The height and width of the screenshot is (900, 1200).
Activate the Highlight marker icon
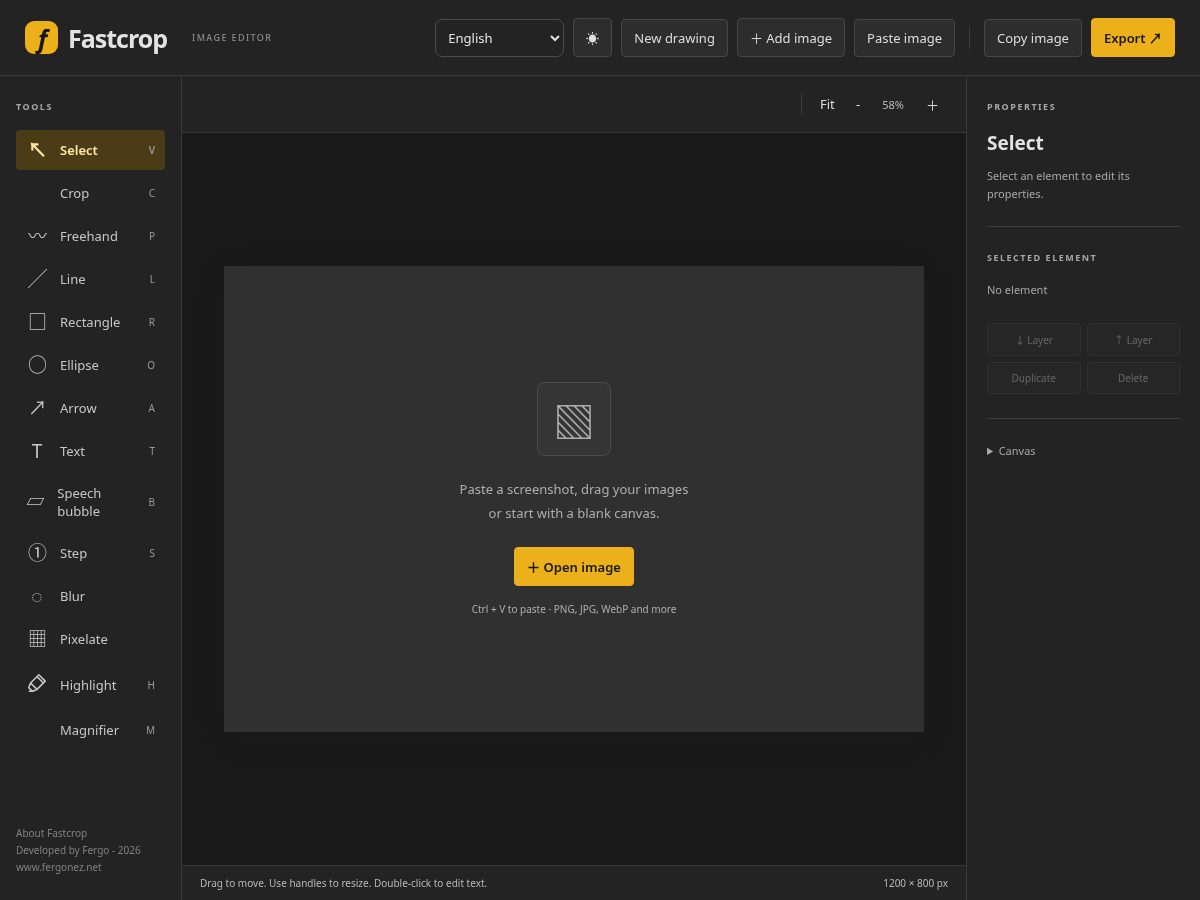tap(37, 684)
